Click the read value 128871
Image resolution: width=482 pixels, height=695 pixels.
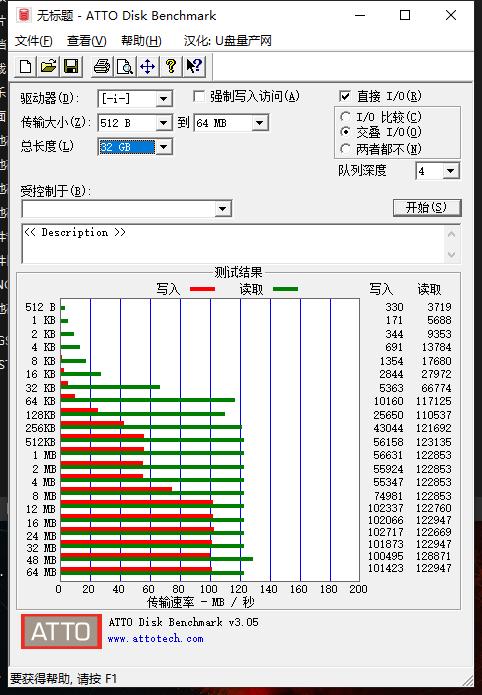(x=434, y=556)
